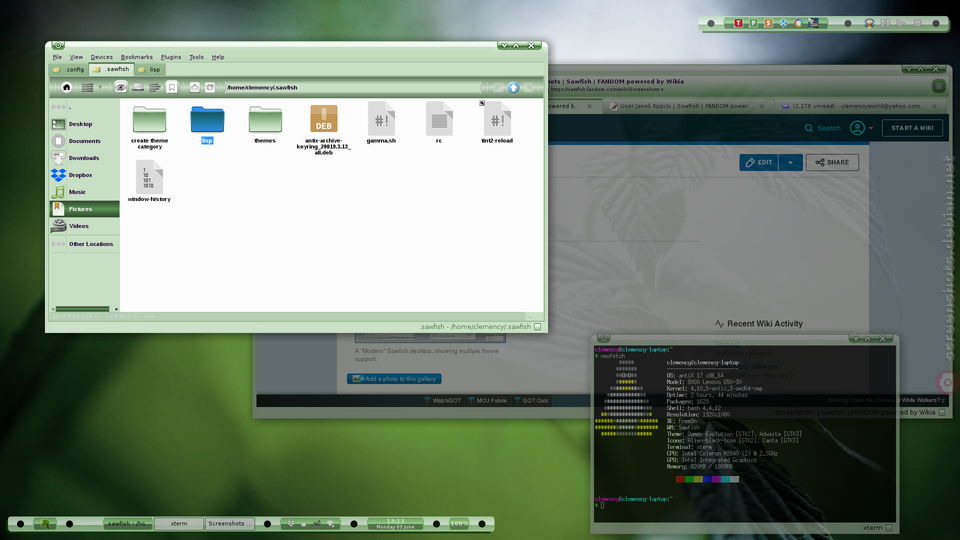Viewport: 960px width, 540px height.
Task: Switch to xterm in the taskbar
Action: click(x=179, y=523)
